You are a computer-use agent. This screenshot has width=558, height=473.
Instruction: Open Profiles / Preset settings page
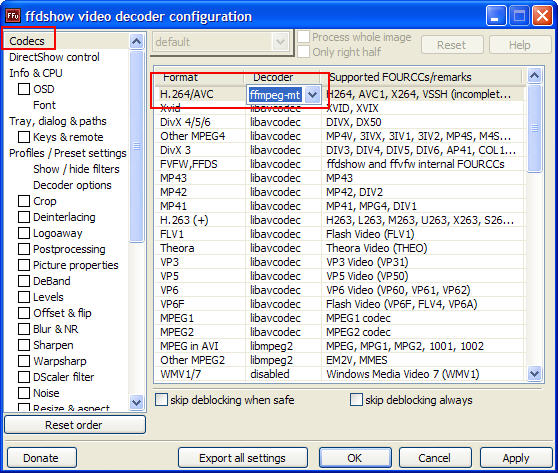click(x=68, y=153)
